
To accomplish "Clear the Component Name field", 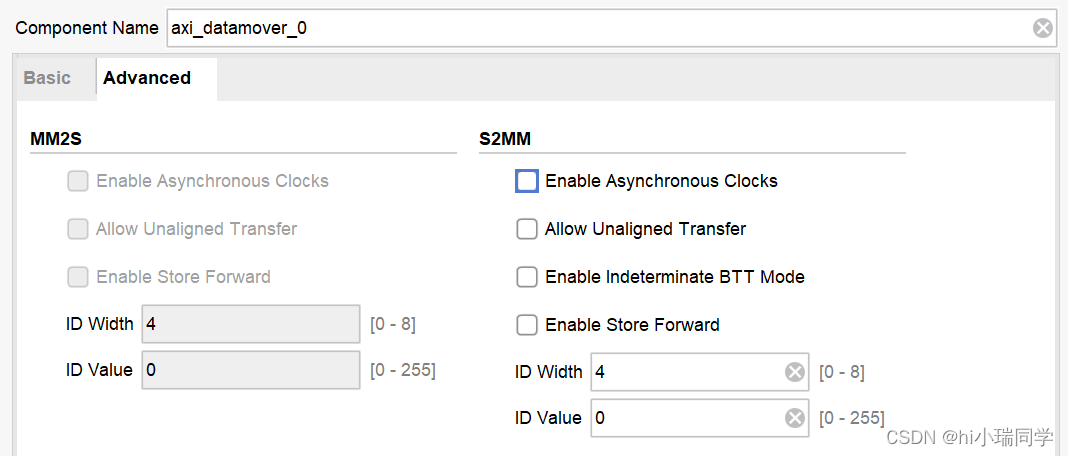I will tap(1043, 28).
